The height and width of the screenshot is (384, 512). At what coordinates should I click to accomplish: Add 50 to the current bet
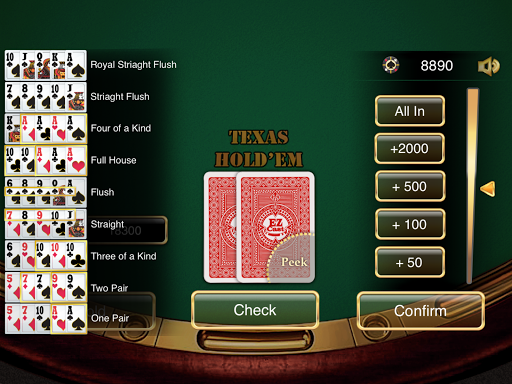pyautogui.click(x=410, y=262)
